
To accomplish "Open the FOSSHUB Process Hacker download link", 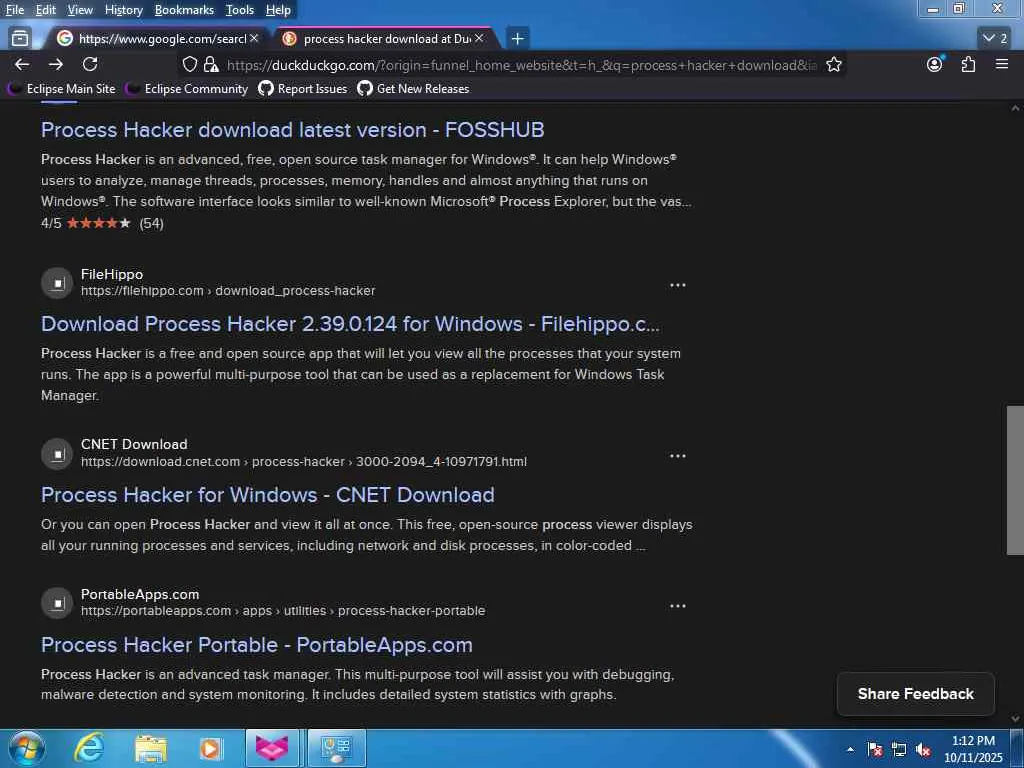I will pos(293,130).
